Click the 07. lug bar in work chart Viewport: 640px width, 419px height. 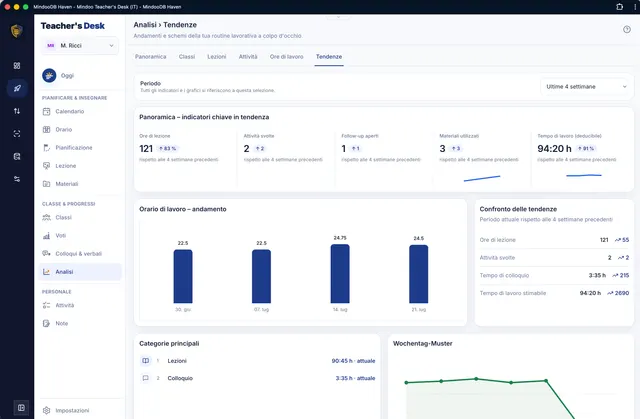[x=261, y=276]
